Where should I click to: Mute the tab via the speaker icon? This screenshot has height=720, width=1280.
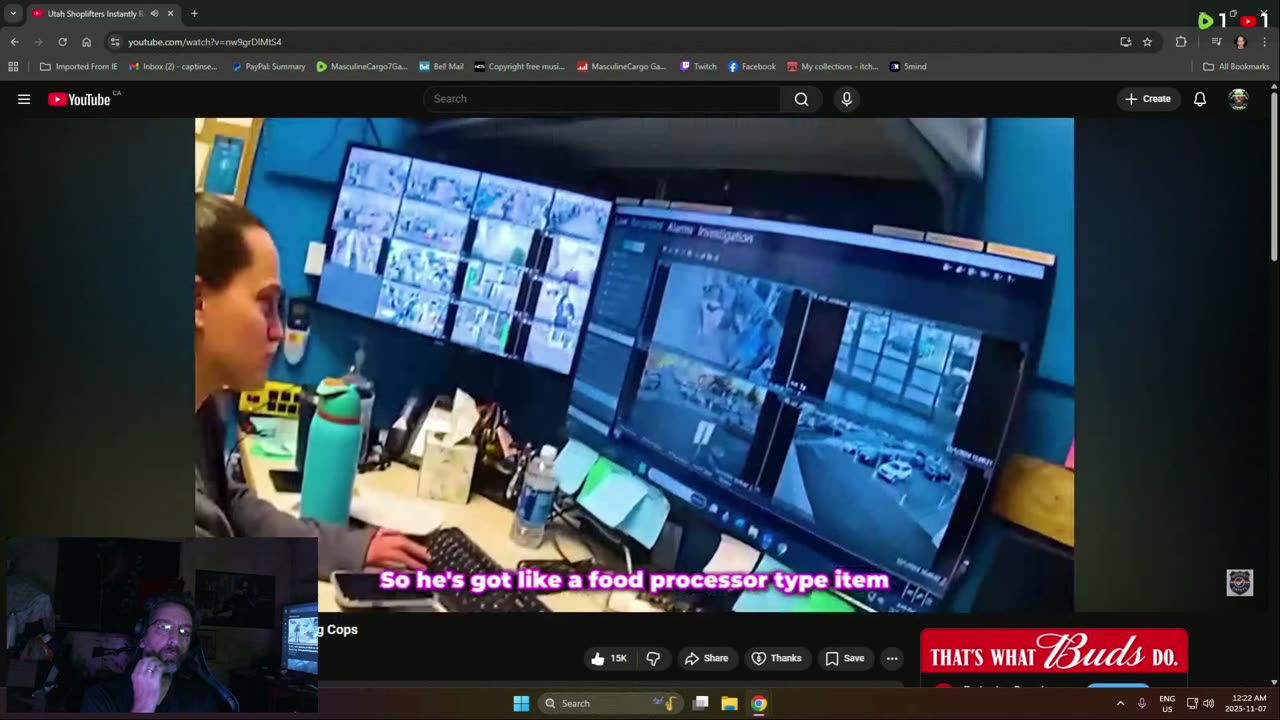pyautogui.click(x=154, y=13)
